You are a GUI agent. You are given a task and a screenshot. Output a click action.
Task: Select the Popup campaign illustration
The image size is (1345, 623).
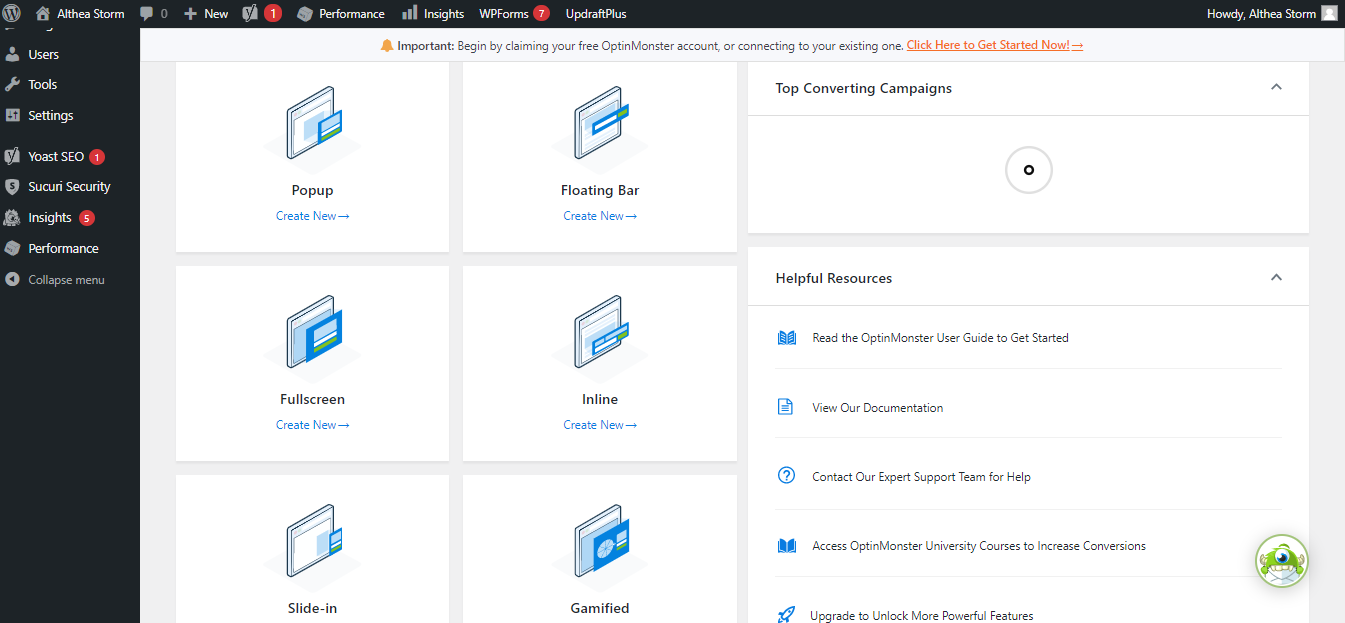pos(312,129)
